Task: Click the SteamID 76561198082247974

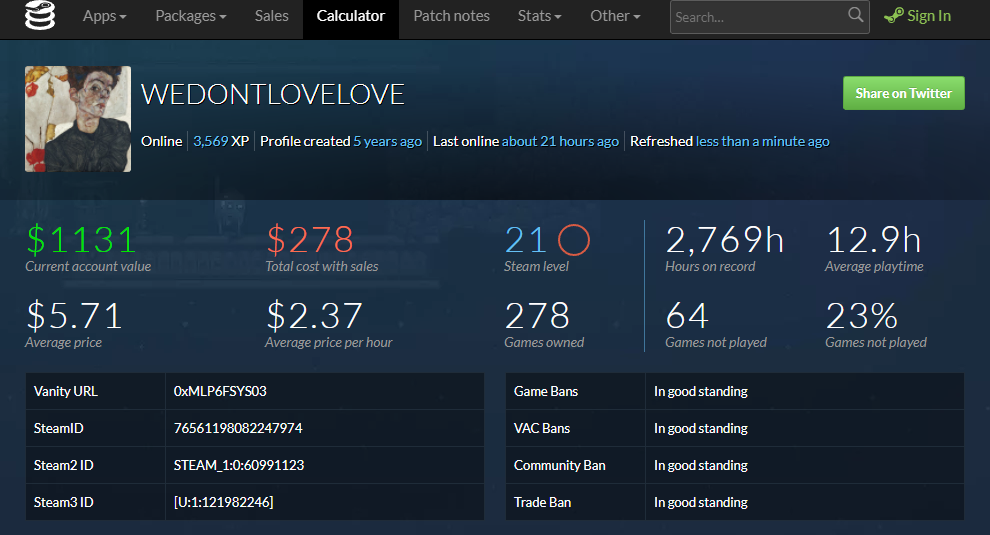Action: pos(238,428)
